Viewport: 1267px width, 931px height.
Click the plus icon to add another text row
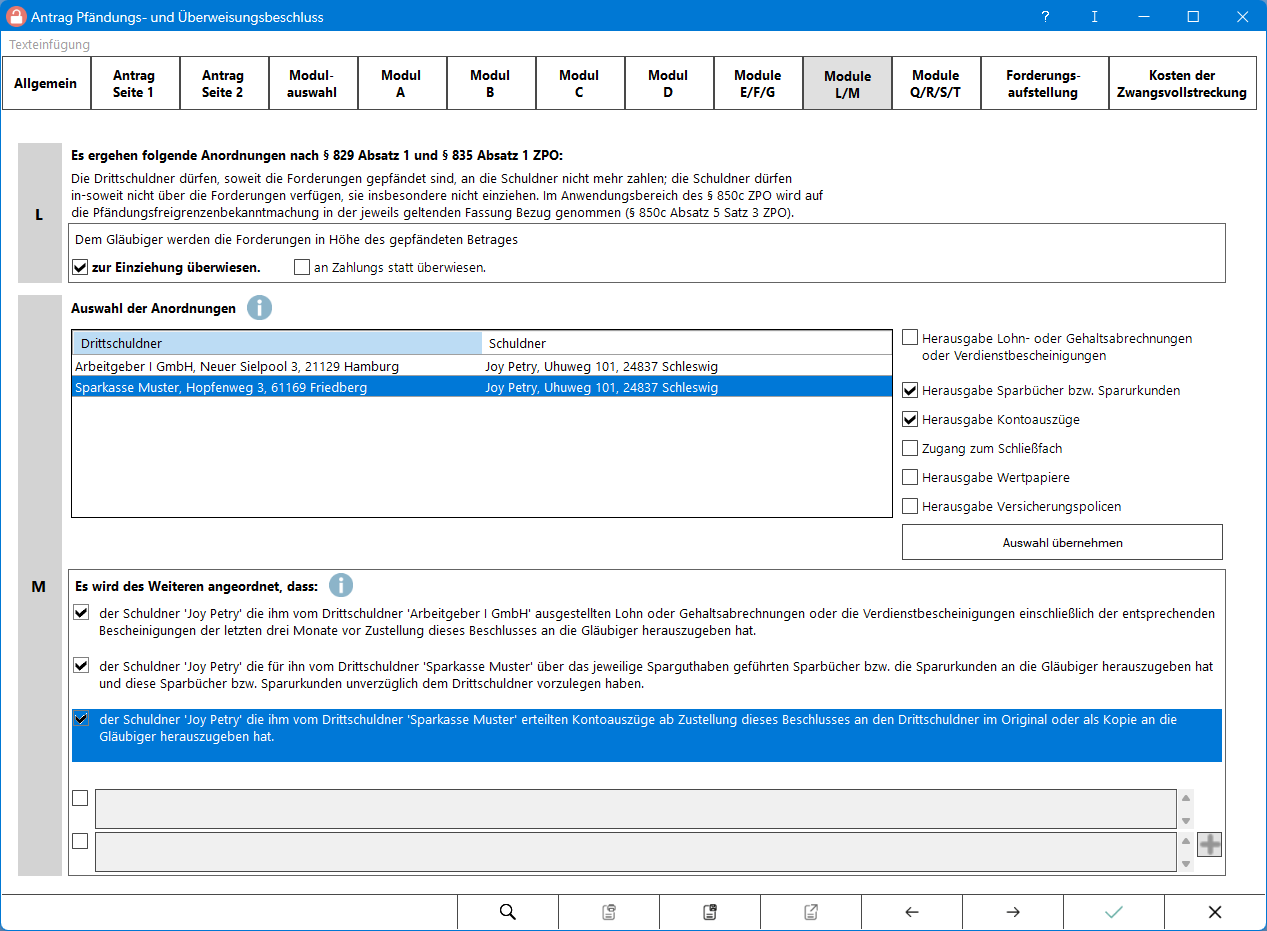click(x=1210, y=845)
